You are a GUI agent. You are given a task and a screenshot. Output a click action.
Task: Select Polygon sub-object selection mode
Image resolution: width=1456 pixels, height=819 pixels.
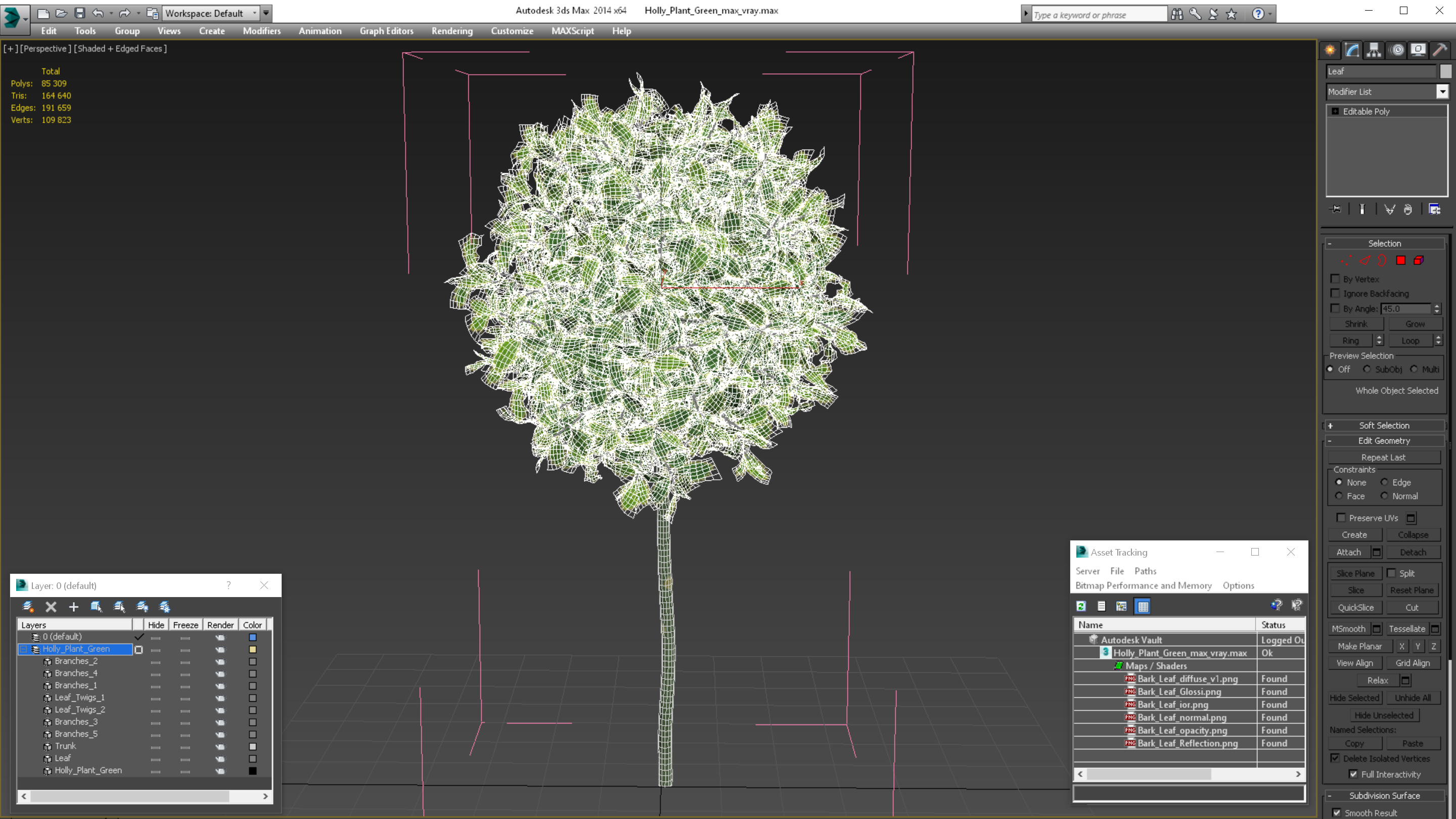click(x=1400, y=260)
